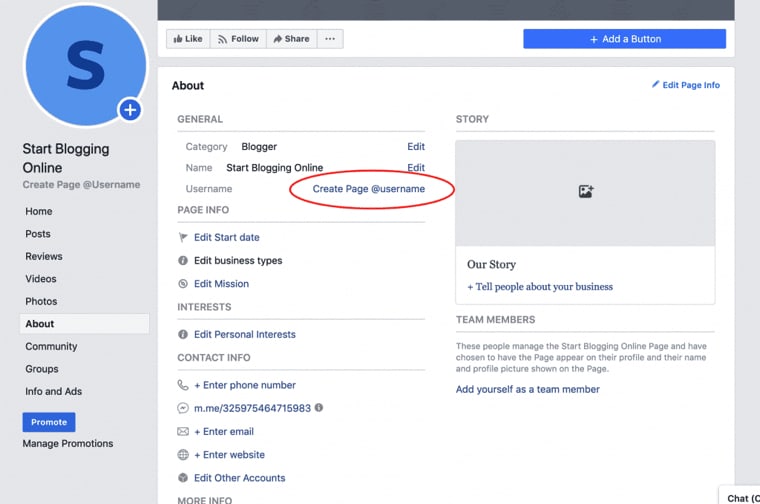
Task: Open Community in the page sidebar
Action: tap(51, 346)
